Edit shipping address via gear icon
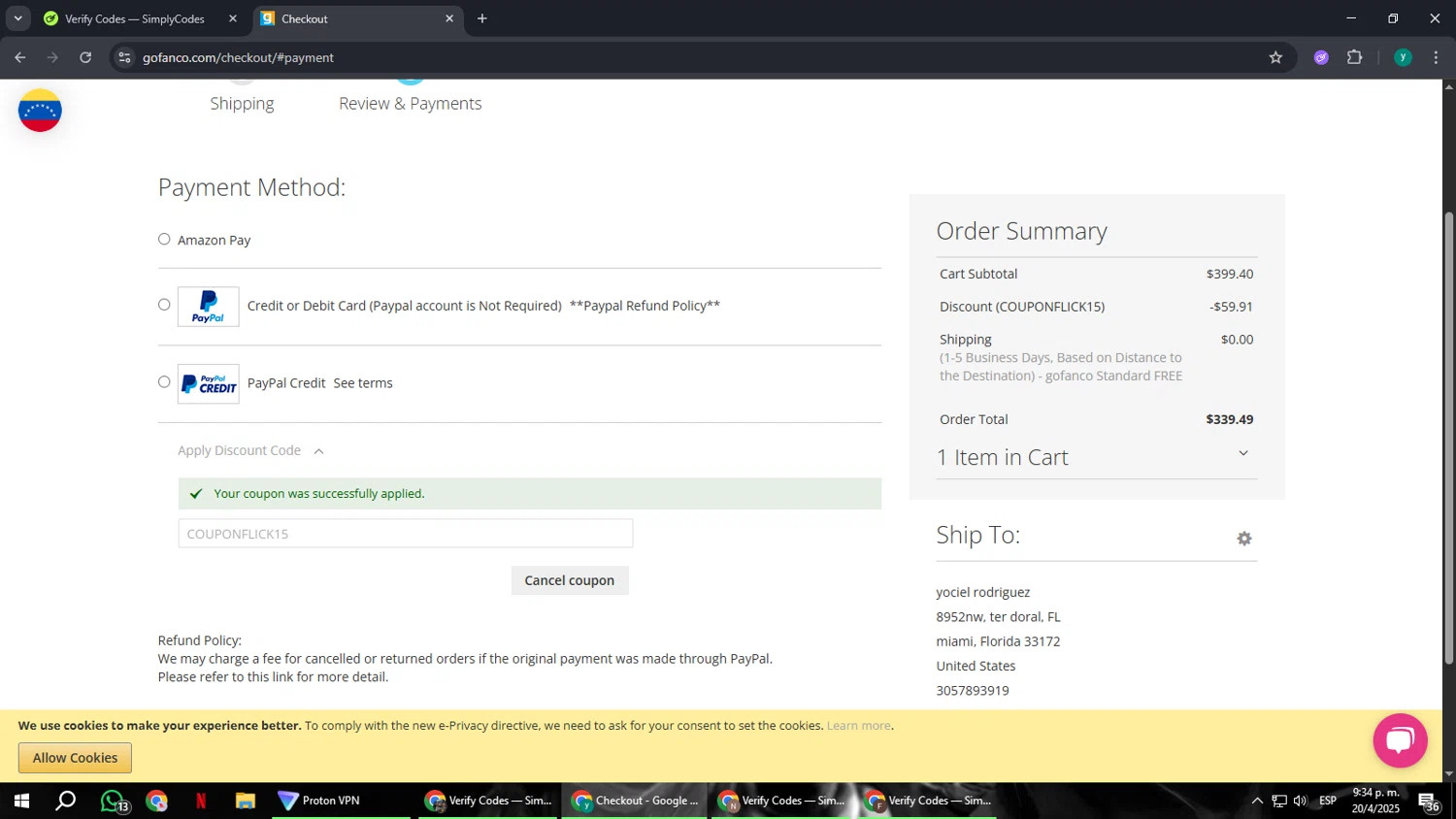The width and height of the screenshot is (1456, 819). click(1244, 539)
